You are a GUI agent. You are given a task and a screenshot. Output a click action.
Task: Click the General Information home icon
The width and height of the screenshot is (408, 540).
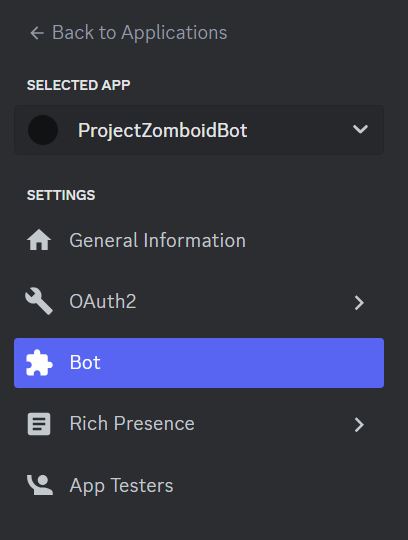point(39,240)
